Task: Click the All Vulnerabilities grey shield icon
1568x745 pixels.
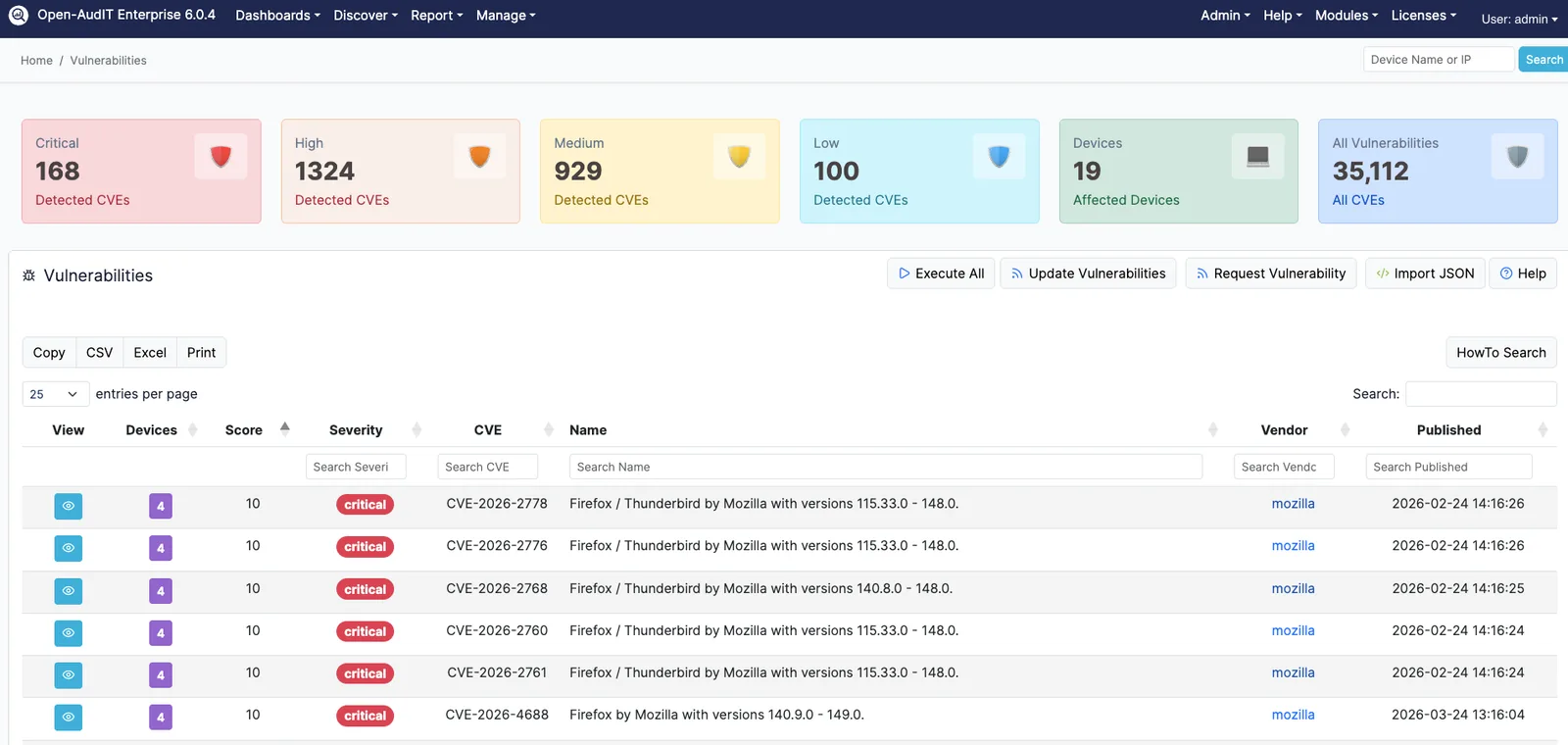Action: coord(1517,157)
